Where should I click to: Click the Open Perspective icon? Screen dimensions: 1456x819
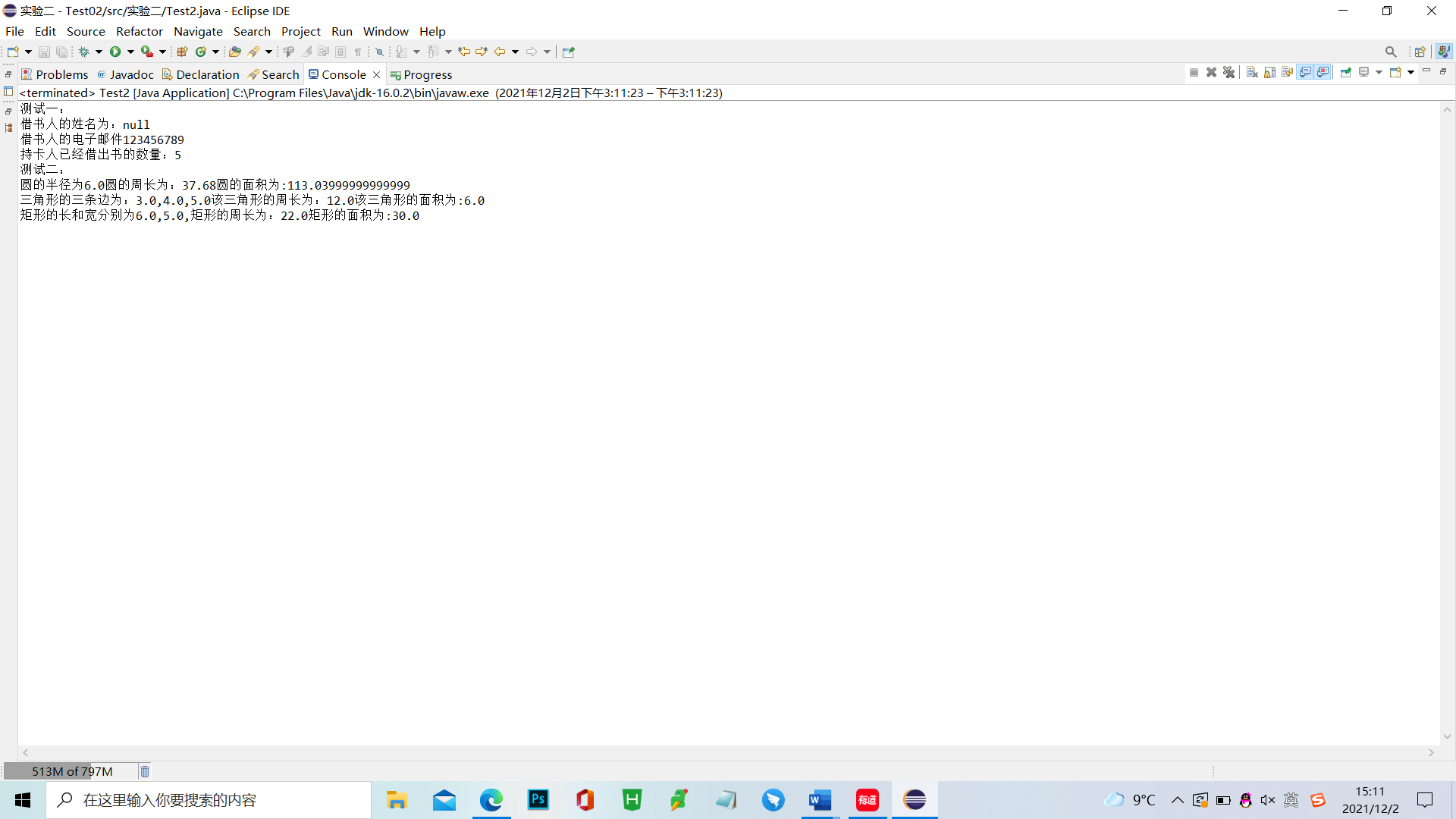point(1420,52)
